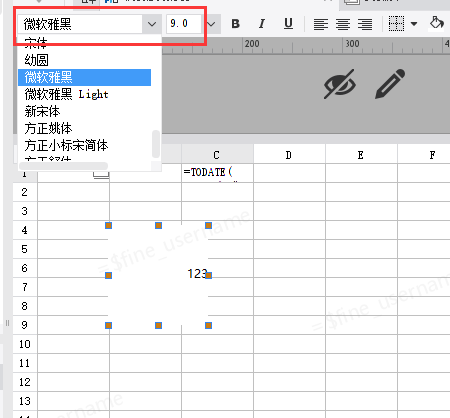Viewport: 450px width, 418px height.
Task: Select row 10 header
Action: (25, 344)
